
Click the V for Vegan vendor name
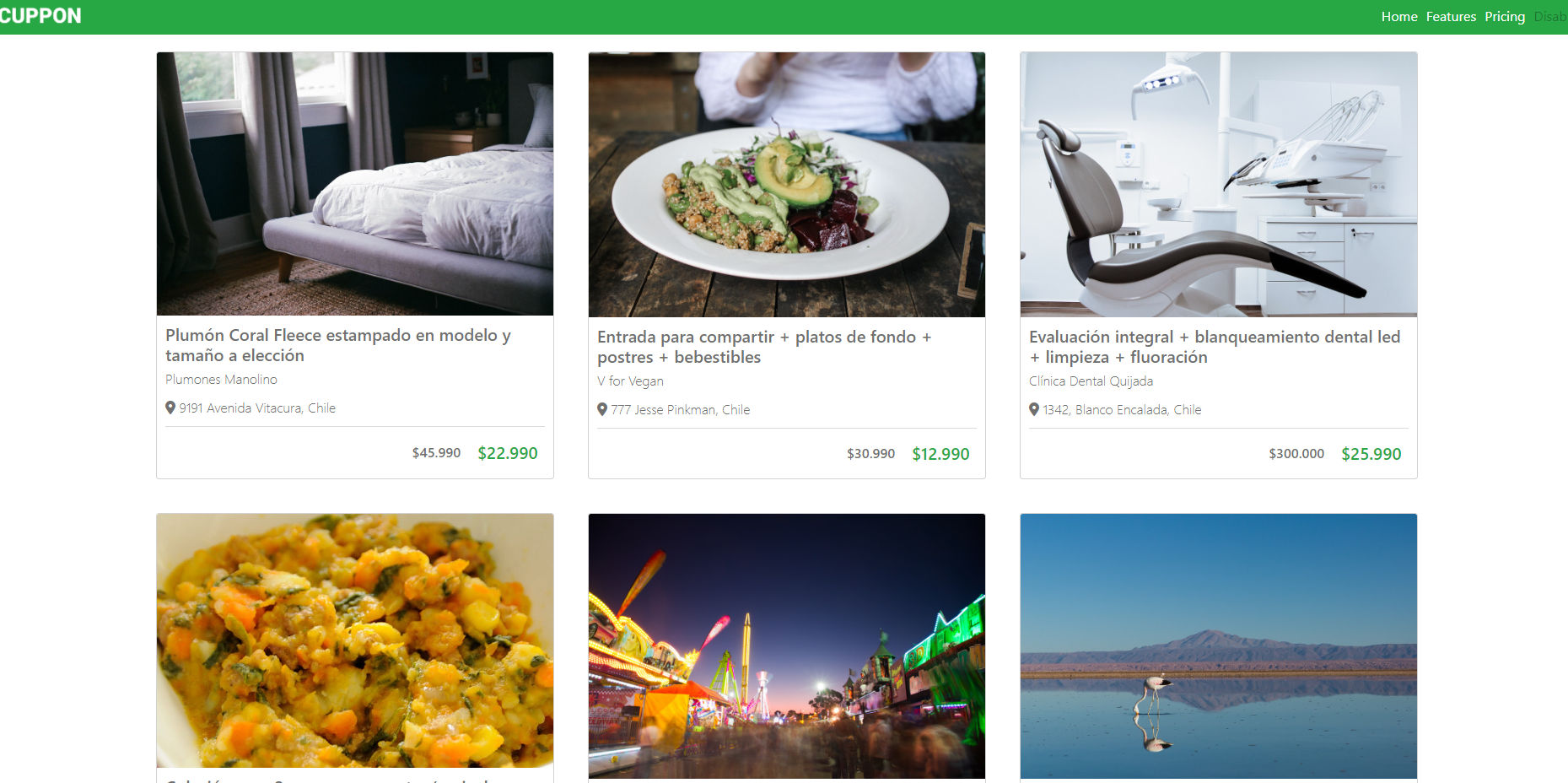[x=630, y=381]
